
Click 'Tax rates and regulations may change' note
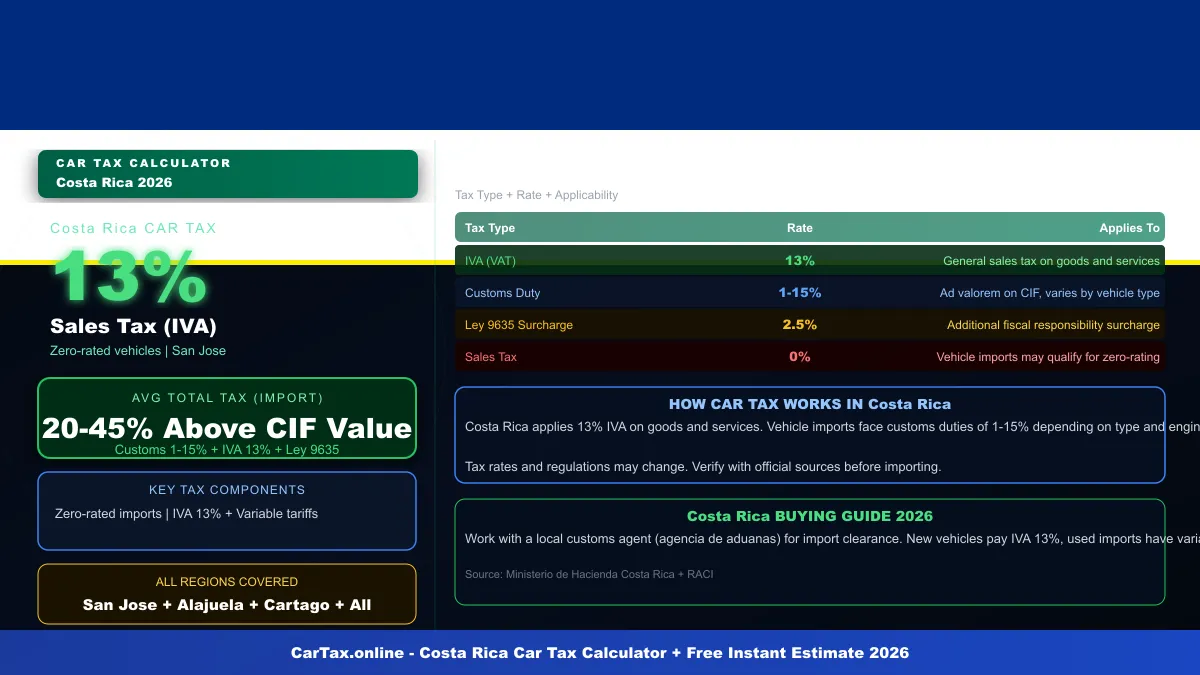click(703, 467)
